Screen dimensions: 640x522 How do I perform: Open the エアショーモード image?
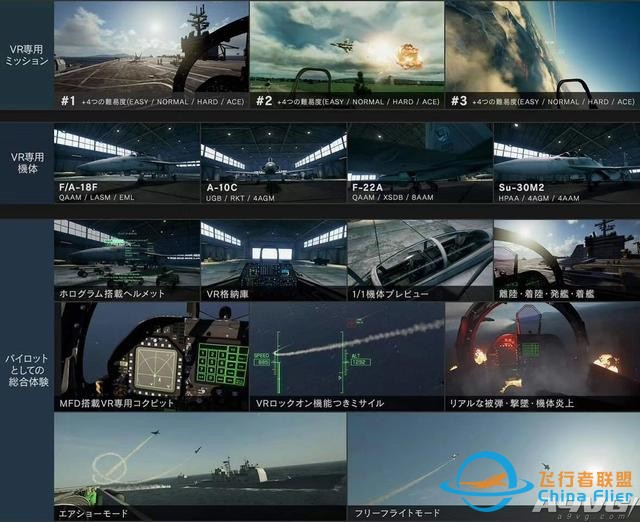(x=200, y=466)
